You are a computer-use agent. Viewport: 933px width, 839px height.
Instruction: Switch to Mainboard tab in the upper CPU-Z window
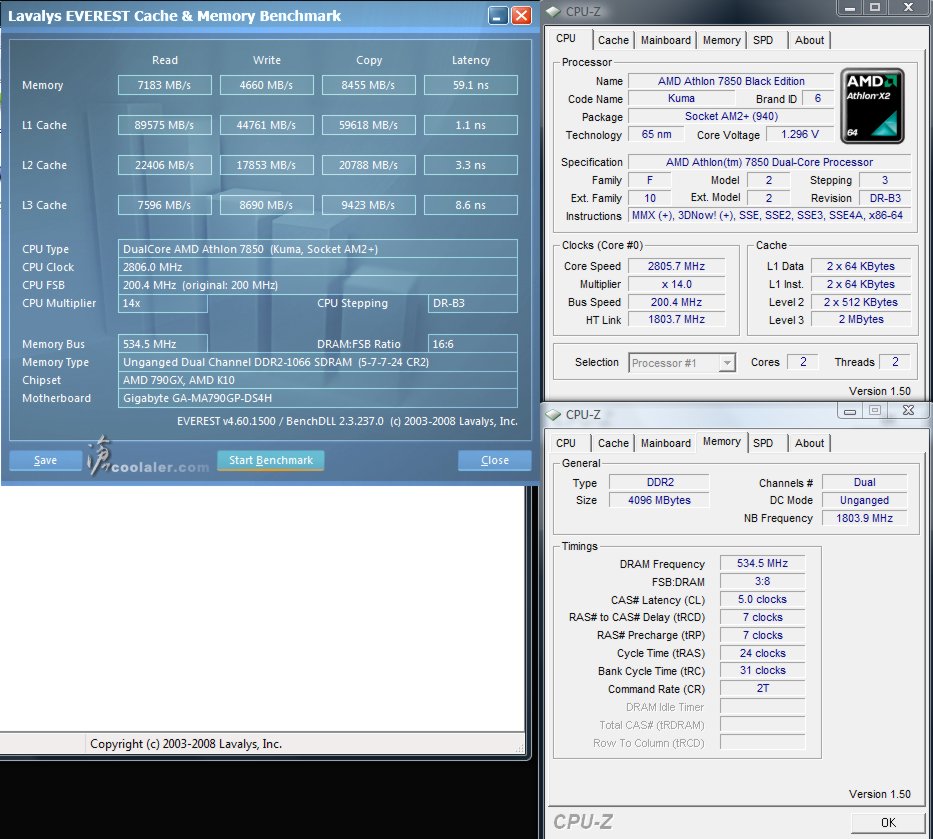[x=665, y=40]
